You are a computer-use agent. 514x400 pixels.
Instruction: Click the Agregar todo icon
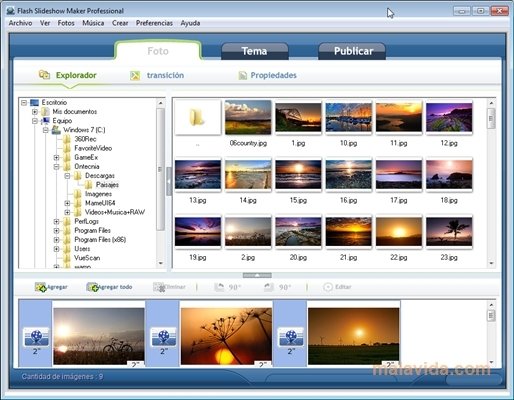(x=92, y=287)
